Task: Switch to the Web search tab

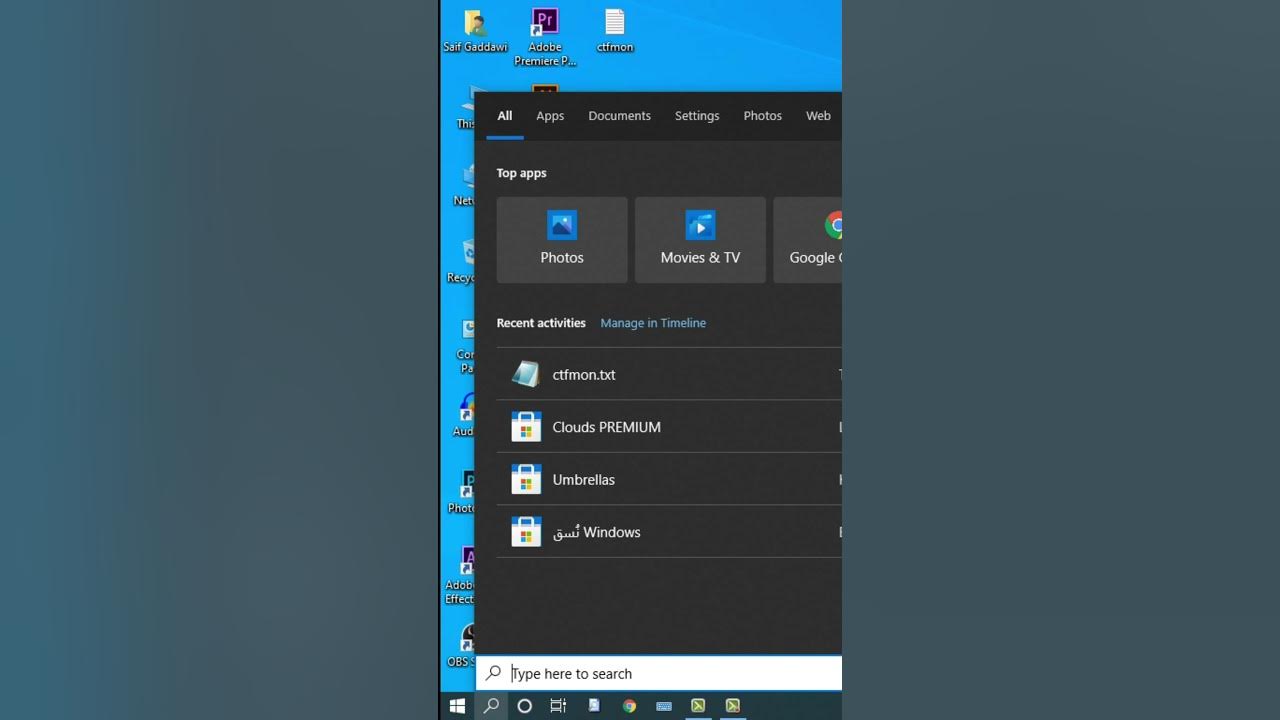Action: (818, 116)
